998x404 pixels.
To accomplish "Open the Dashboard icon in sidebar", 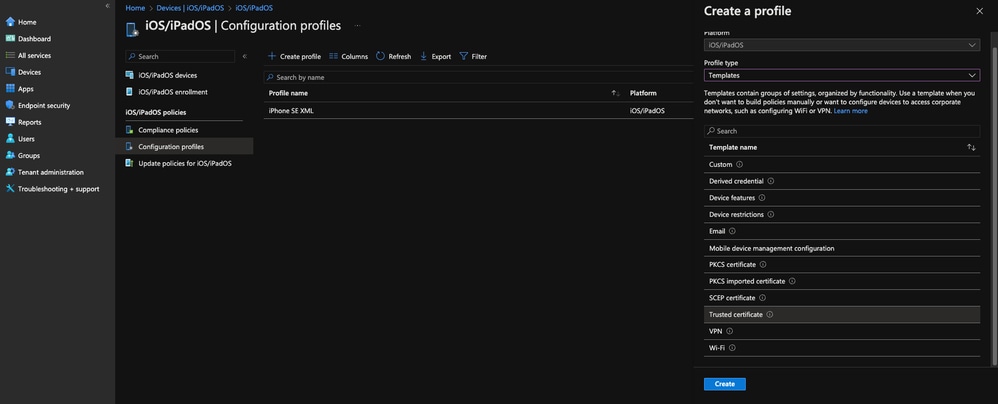I will pyautogui.click(x=10, y=39).
